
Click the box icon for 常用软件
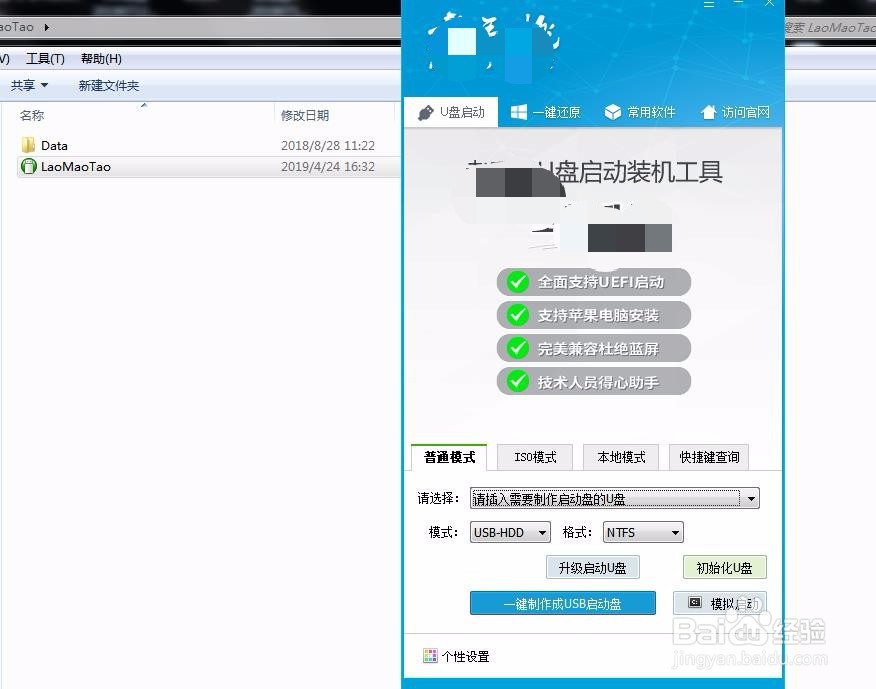[x=613, y=112]
